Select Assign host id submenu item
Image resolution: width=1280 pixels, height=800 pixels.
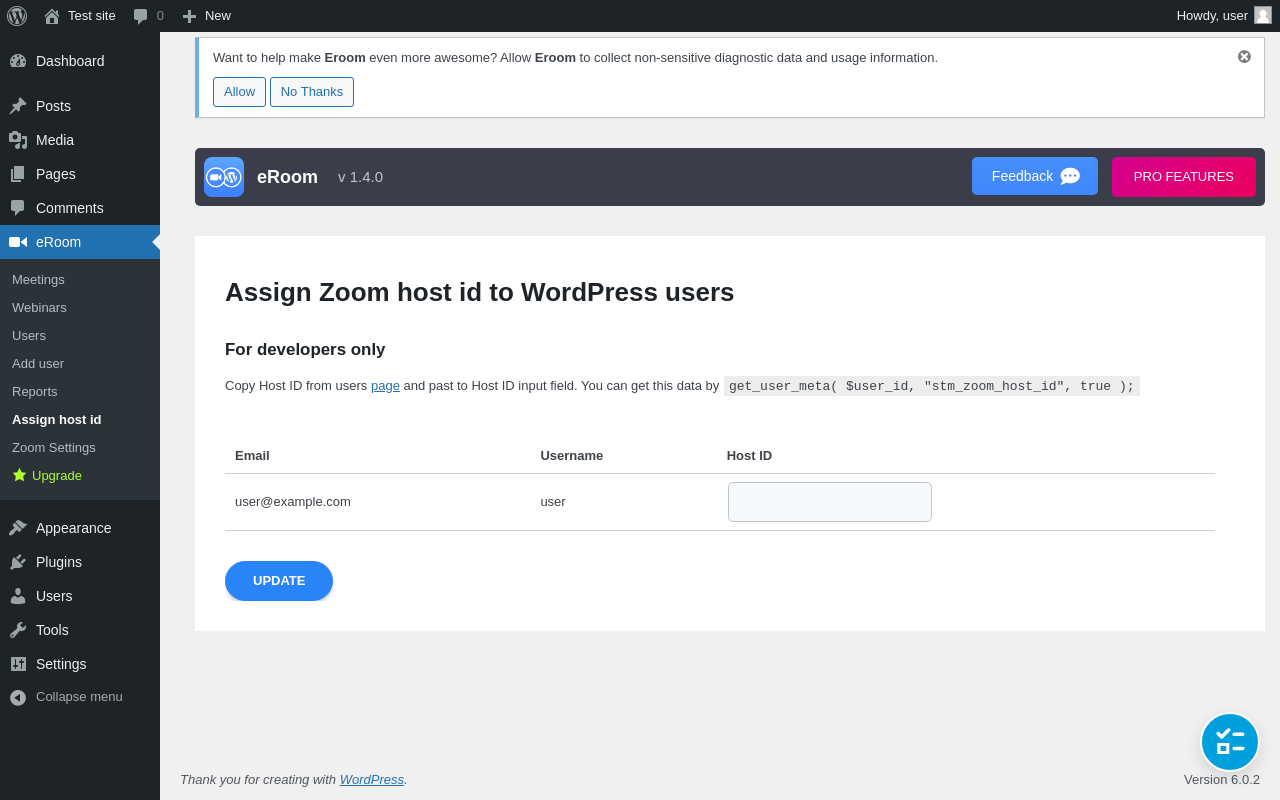click(x=57, y=419)
